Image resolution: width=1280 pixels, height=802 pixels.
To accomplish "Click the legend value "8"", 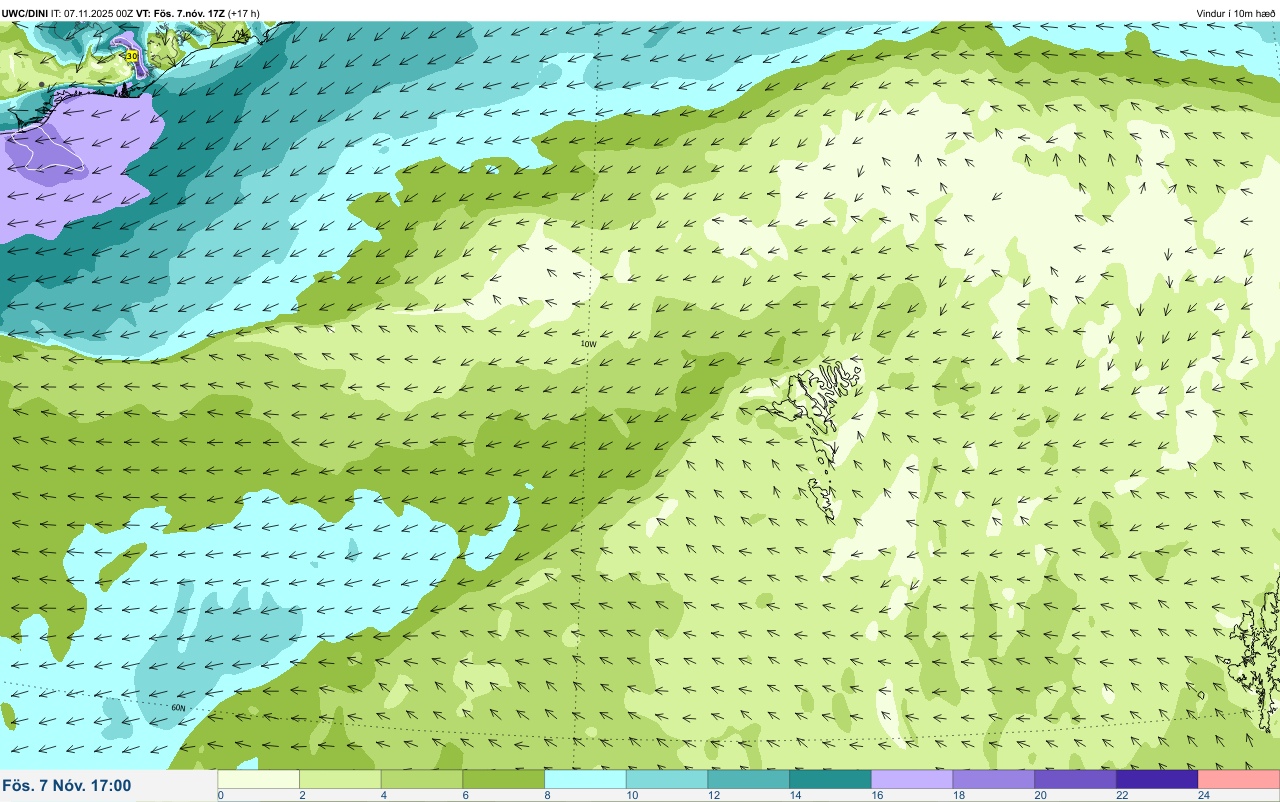I will (546, 795).
